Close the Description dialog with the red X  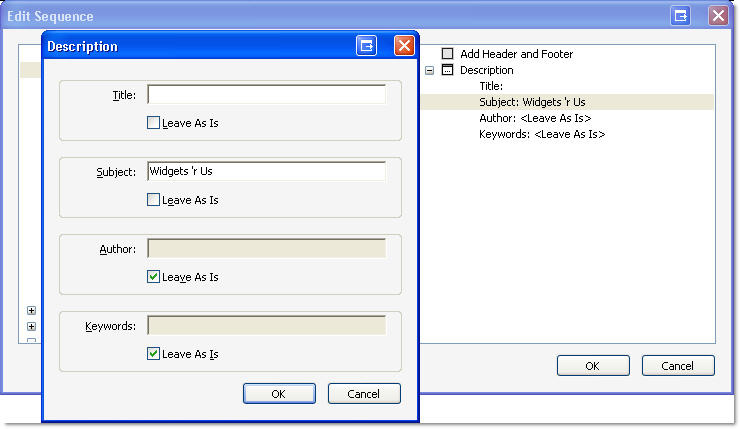coord(403,46)
